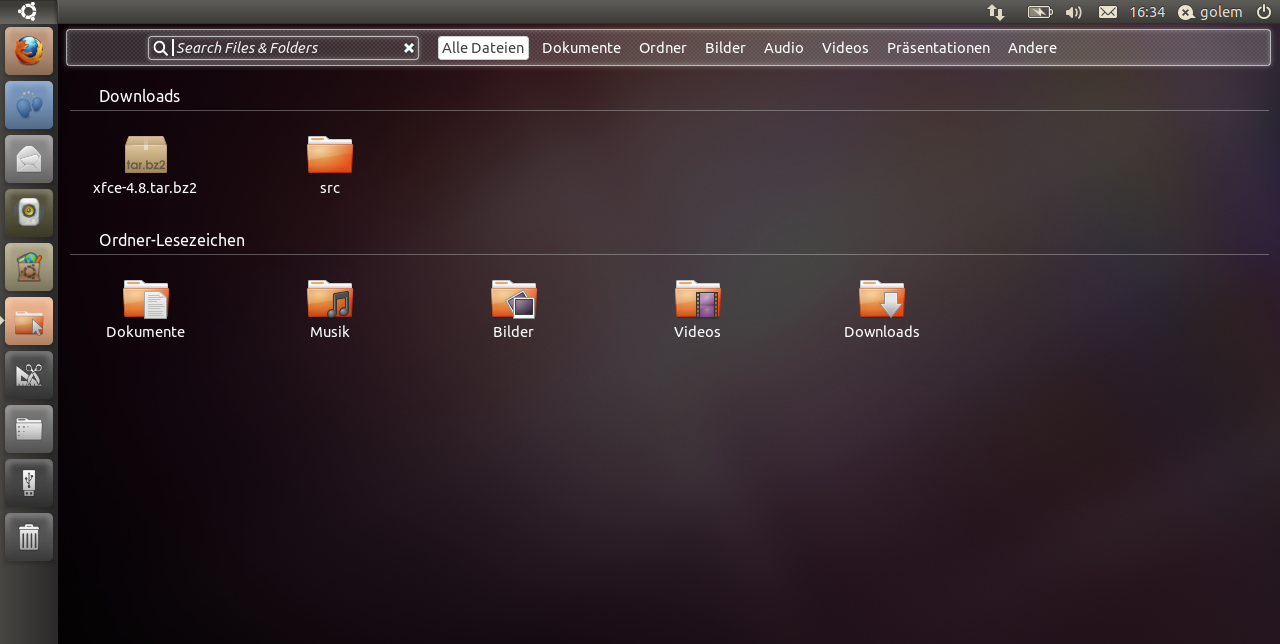Open the volume indicator menu
1280x644 pixels.
click(1074, 12)
